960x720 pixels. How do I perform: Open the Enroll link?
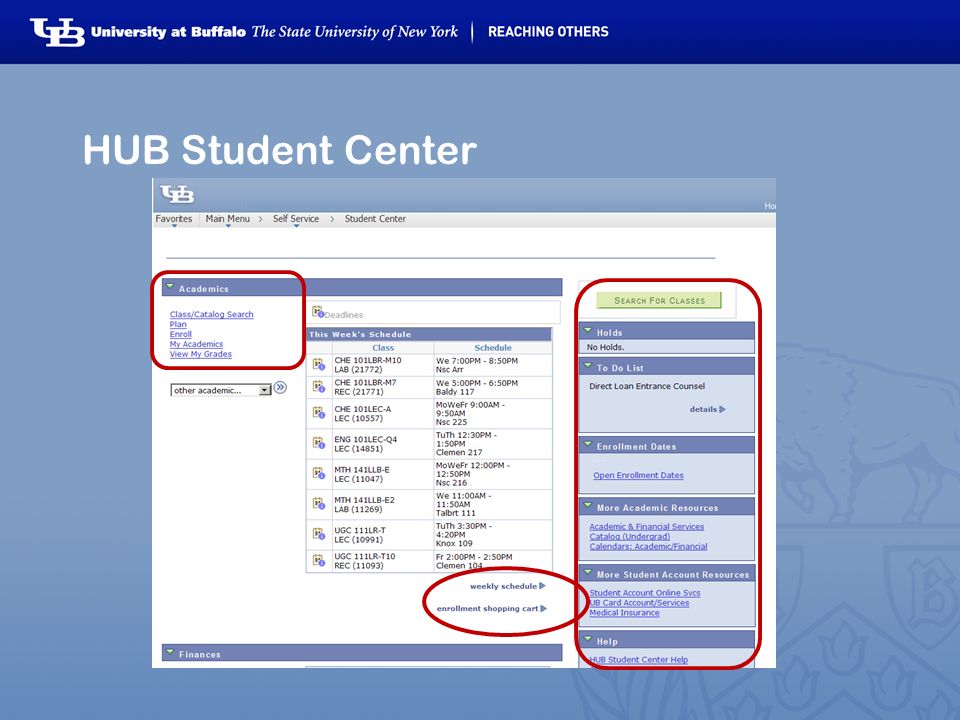tap(181, 334)
